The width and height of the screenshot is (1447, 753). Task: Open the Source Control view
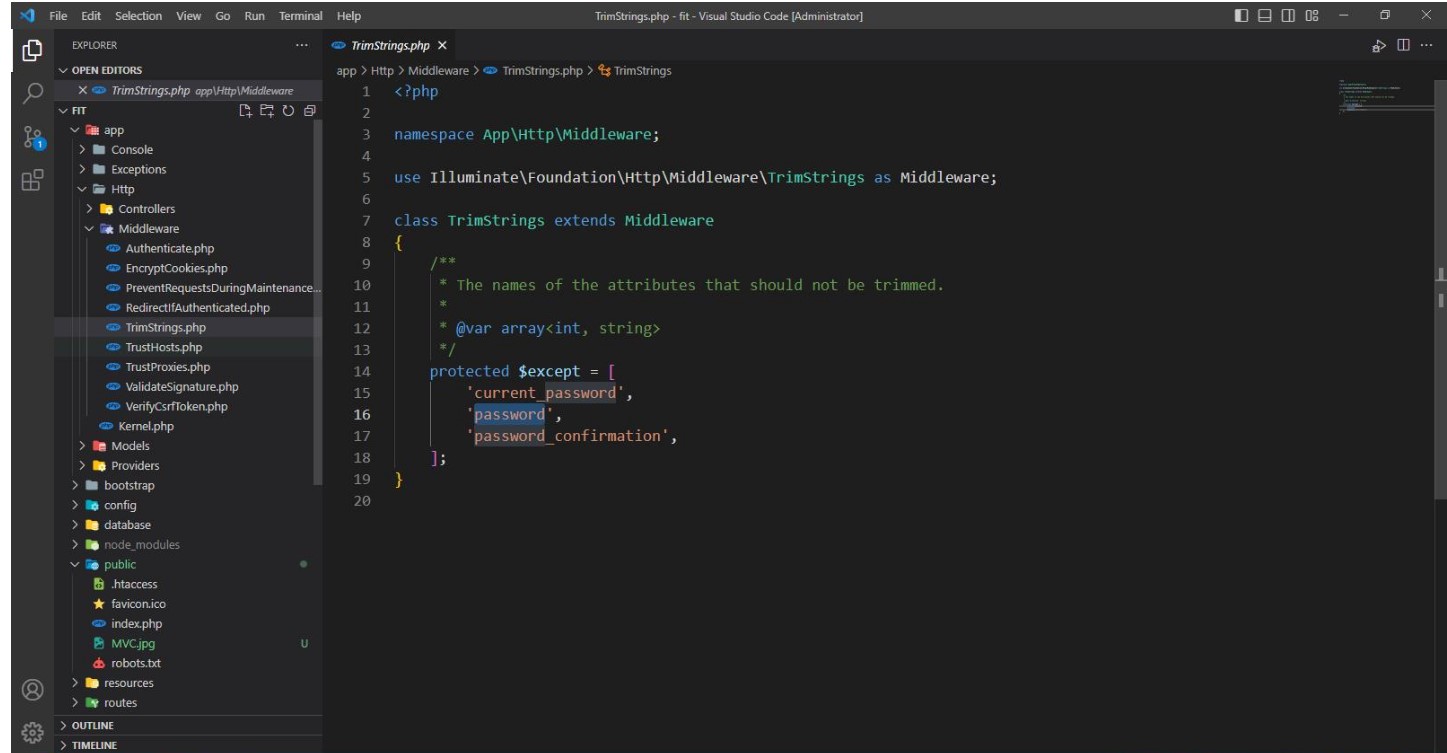point(33,137)
